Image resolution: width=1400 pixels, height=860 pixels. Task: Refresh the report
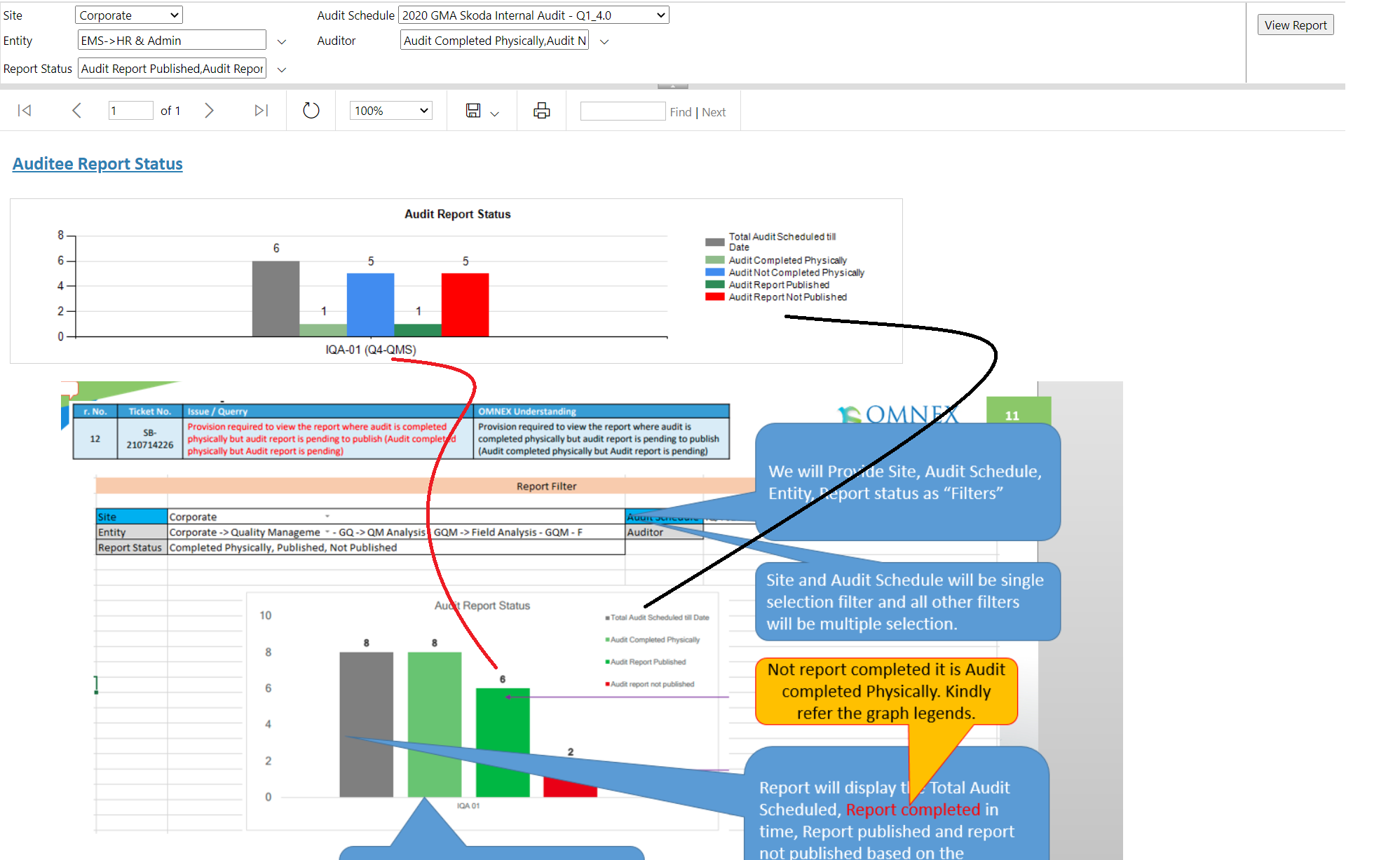tap(311, 110)
